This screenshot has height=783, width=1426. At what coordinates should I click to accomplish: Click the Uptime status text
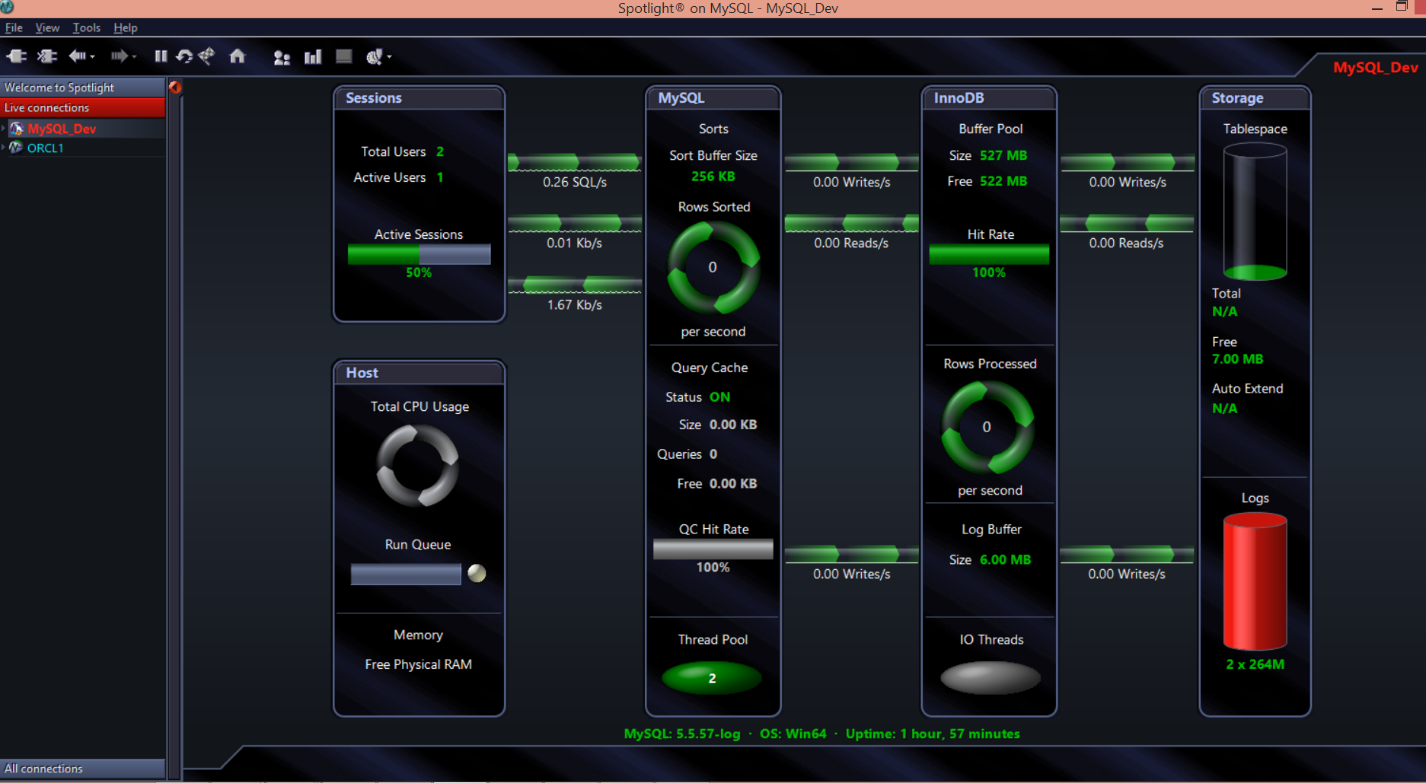coord(933,734)
